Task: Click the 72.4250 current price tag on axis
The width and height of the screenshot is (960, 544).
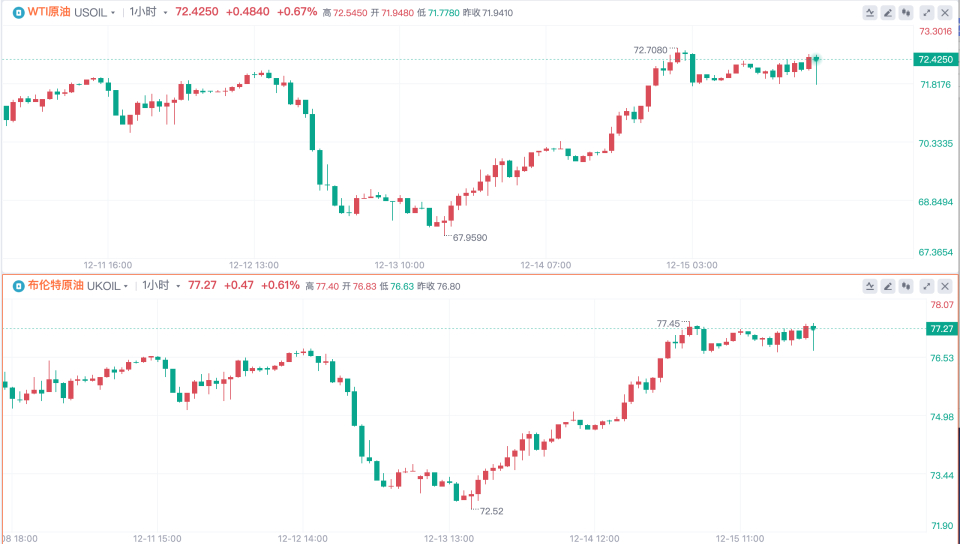Action: (x=934, y=59)
